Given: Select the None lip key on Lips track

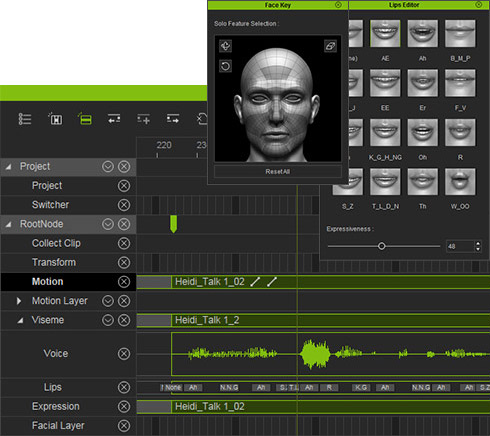Looking at the screenshot, I should (173, 387).
